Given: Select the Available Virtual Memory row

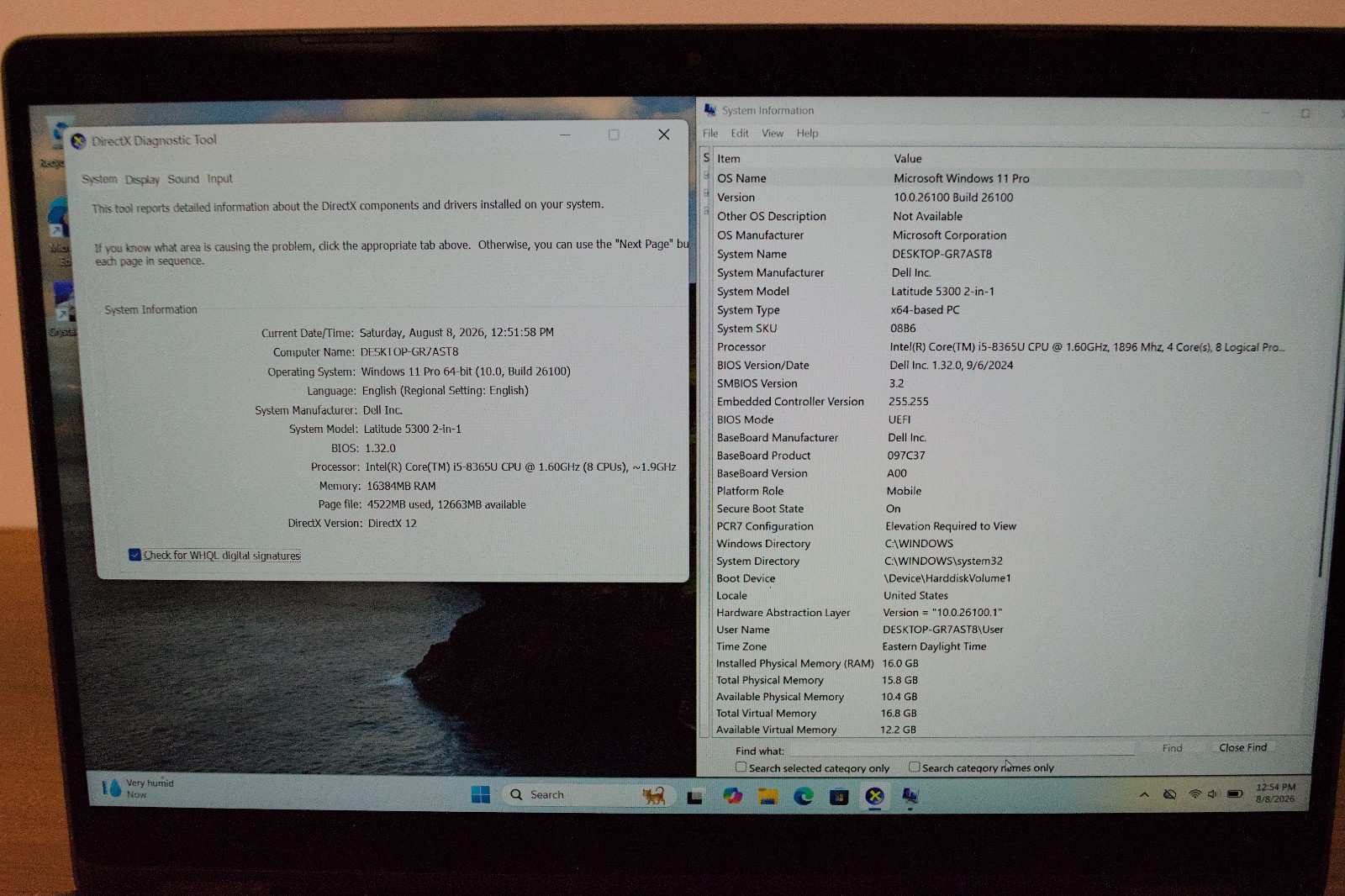Looking at the screenshot, I should coord(1009,730).
